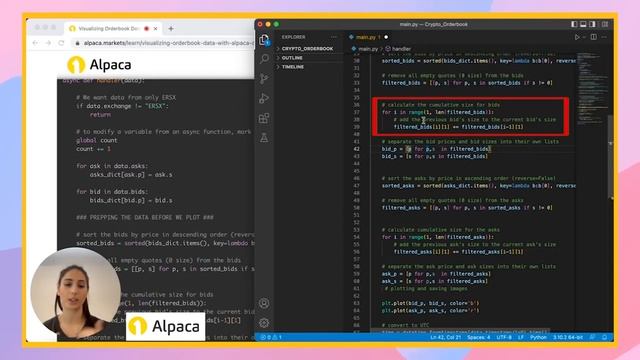Split the editor to the right
Screen dimensions: 640x360
point(593,37)
